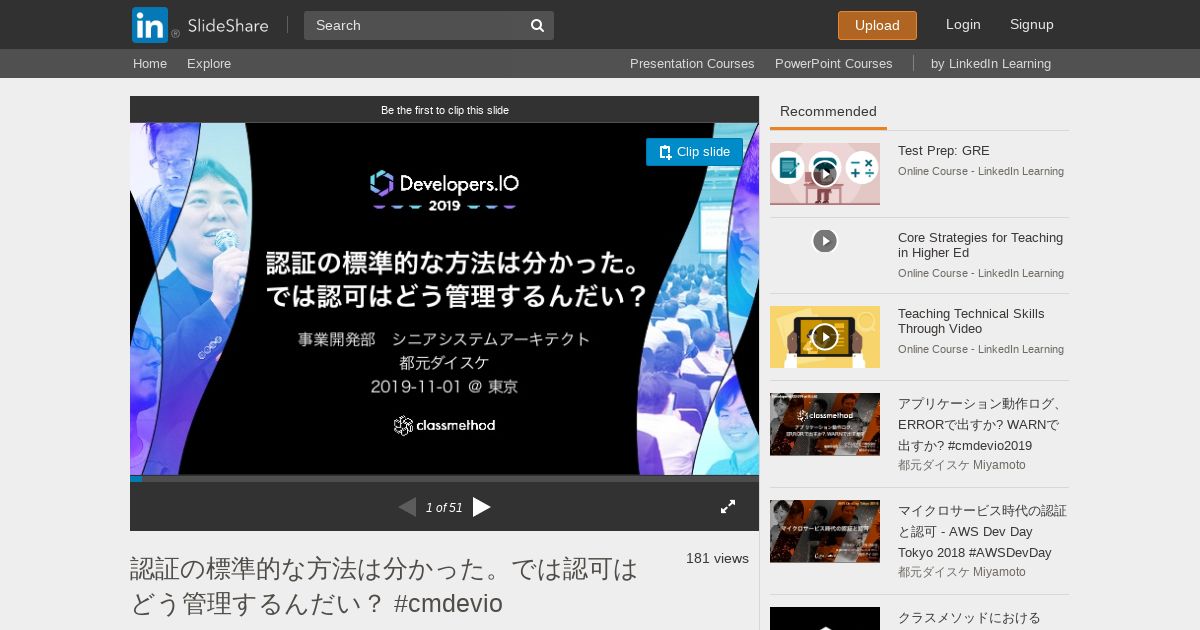Click the 181 views count
Screen dimensions: 1200x630
(x=717, y=558)
